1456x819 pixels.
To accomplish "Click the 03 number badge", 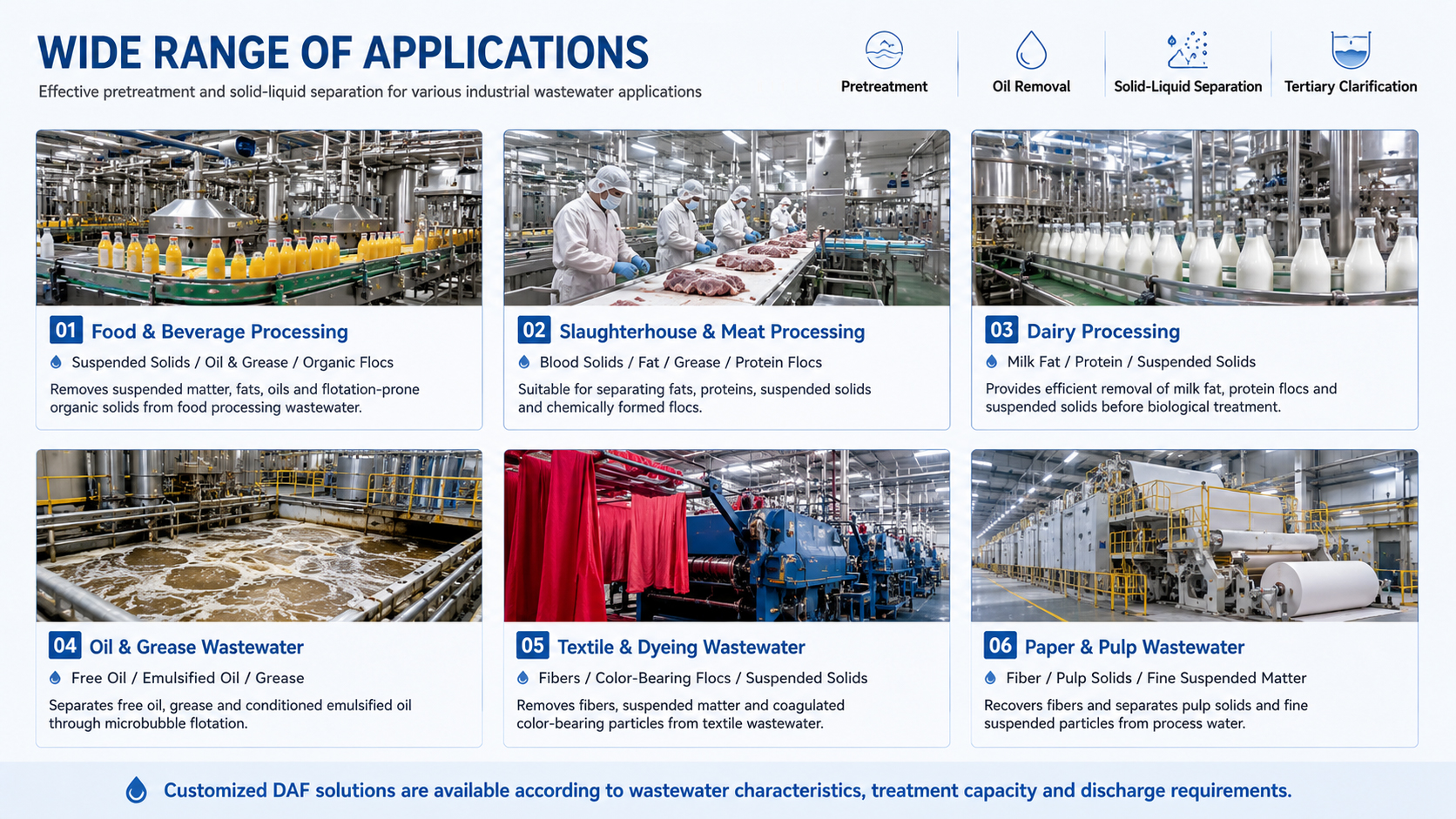I will point(1001,330).
